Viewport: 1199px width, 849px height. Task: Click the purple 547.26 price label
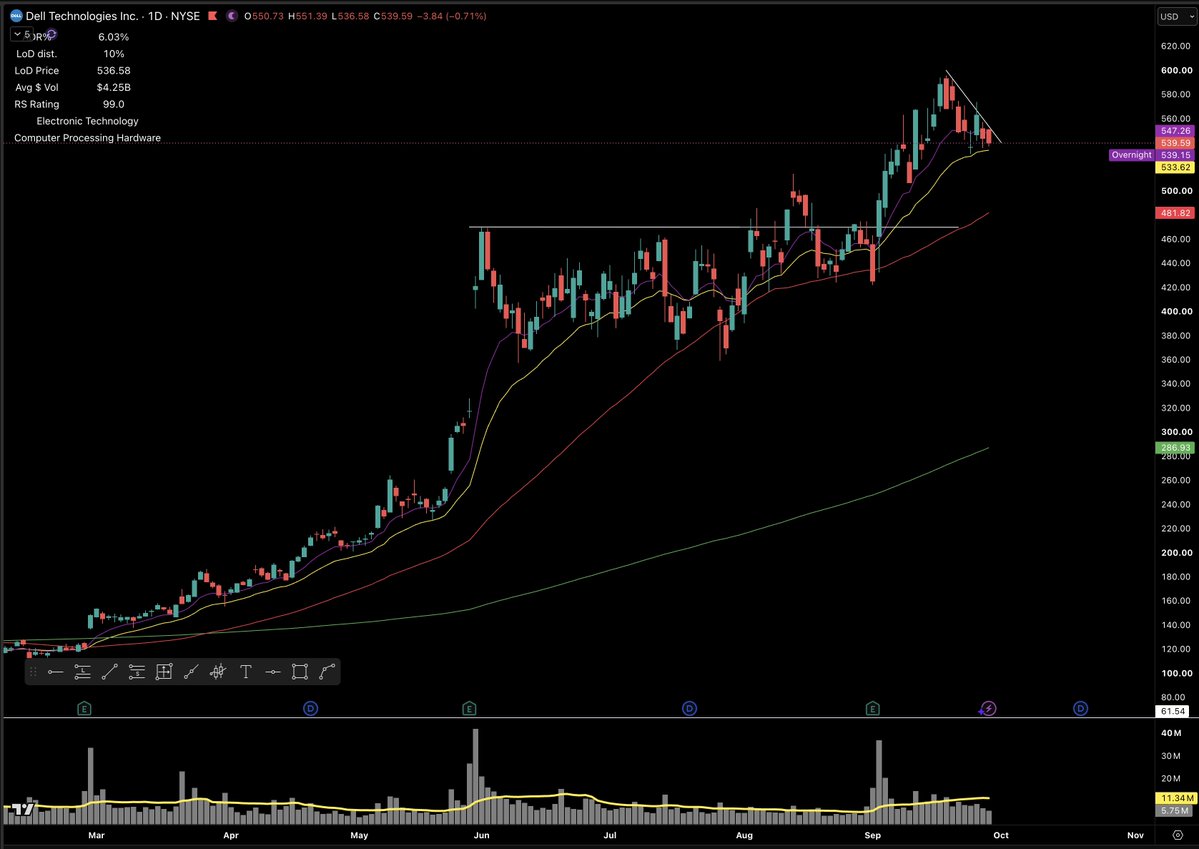(1175, 131)
